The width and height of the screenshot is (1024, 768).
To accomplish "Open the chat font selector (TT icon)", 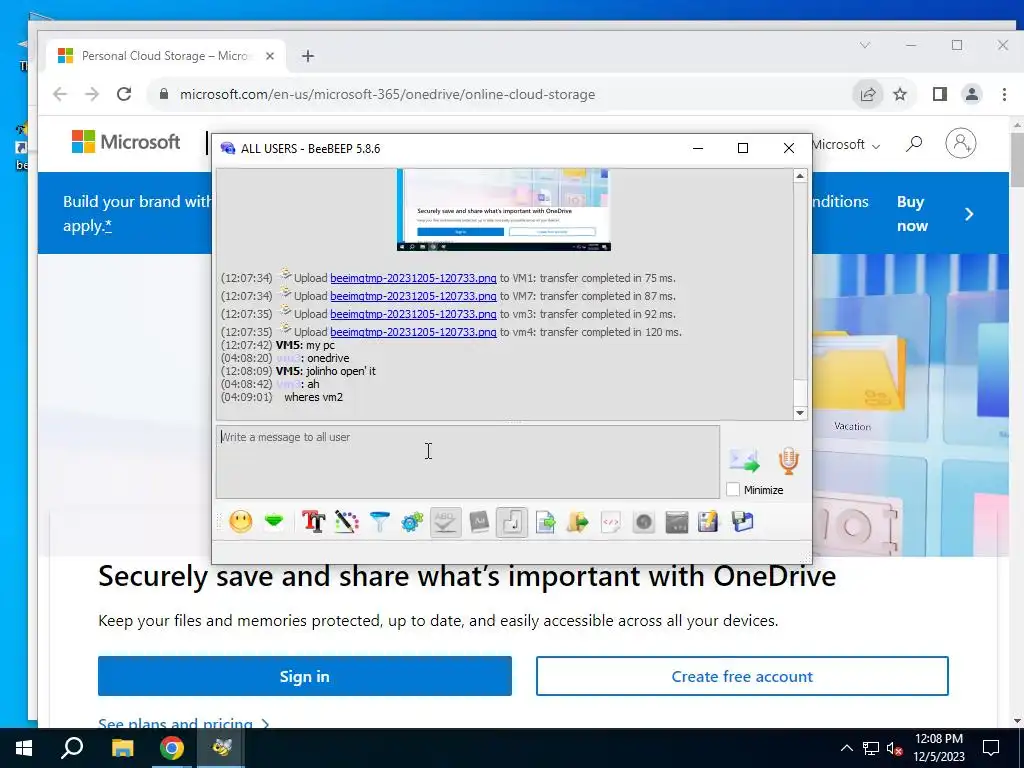I will 313,522.
